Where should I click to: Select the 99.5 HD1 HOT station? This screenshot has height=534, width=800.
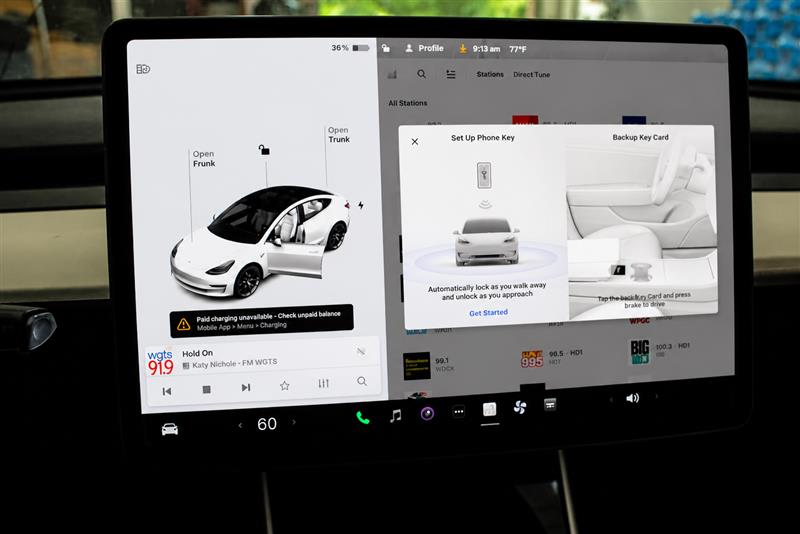(x=551, y=358)
